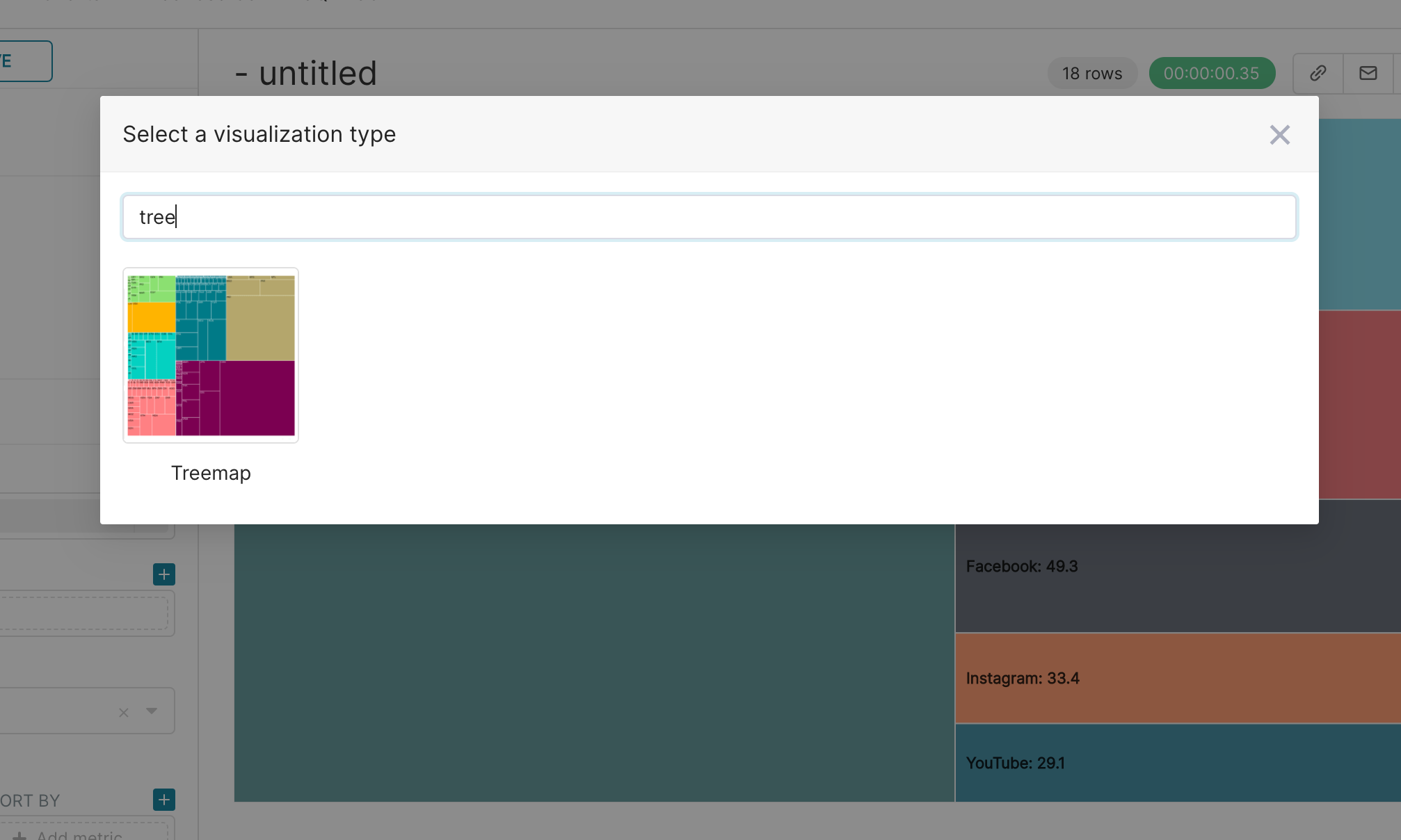Image resolution: width=1401 pixels, height=840 pixels.
Task: Select the Treemap chart thumbnail
Action: [x=211, y=355]
